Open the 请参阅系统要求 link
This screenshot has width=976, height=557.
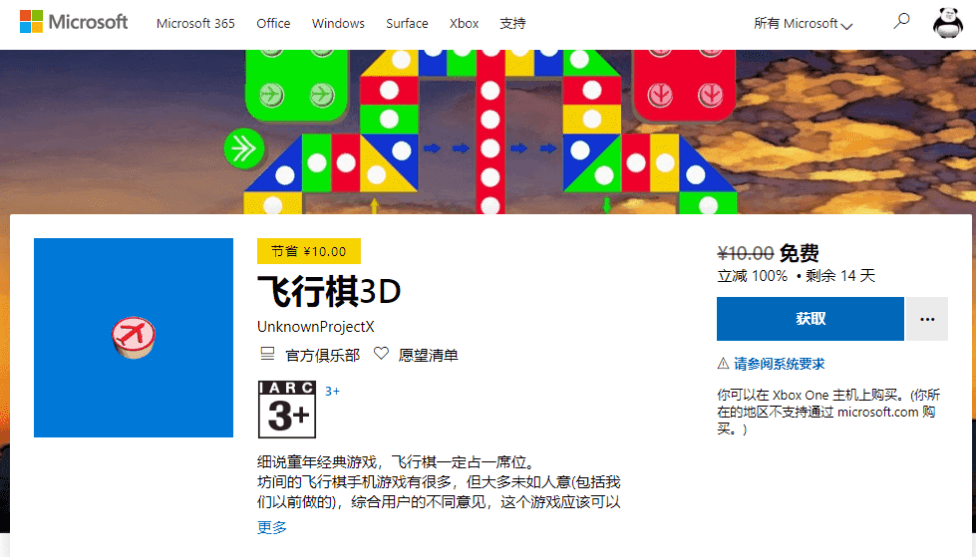(779, 364)
